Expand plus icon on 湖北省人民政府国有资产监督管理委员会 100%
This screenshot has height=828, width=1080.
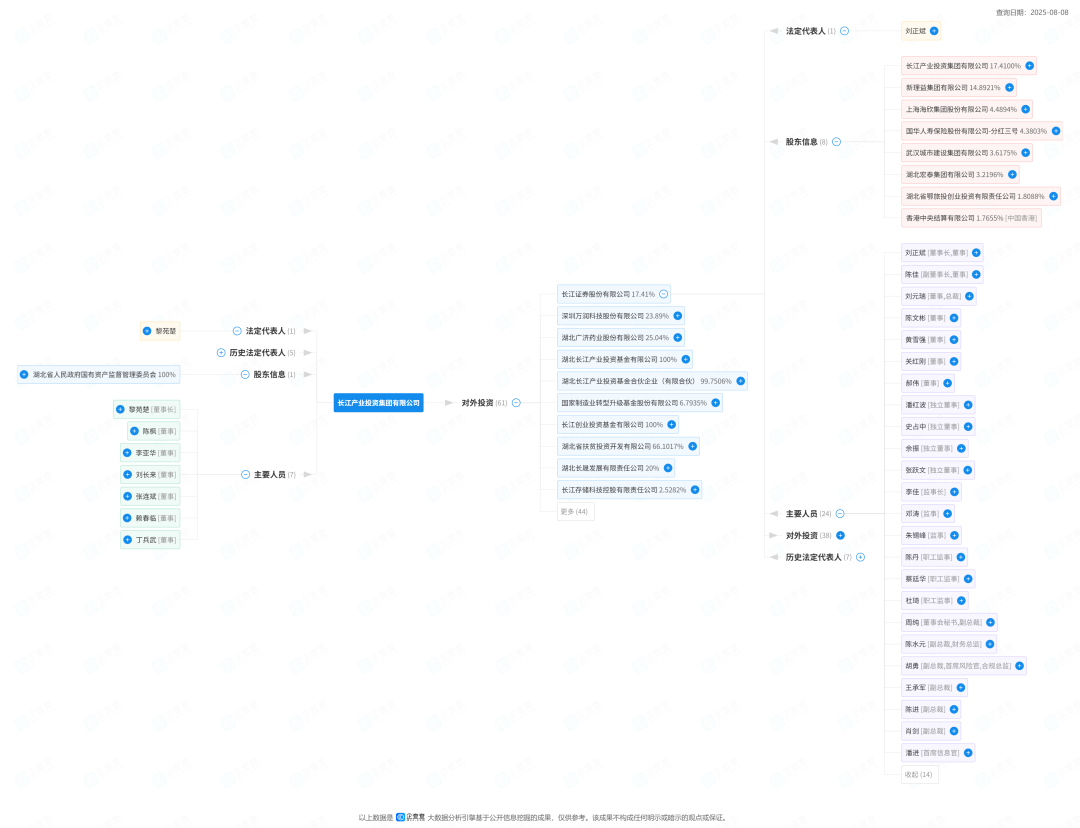24,375
